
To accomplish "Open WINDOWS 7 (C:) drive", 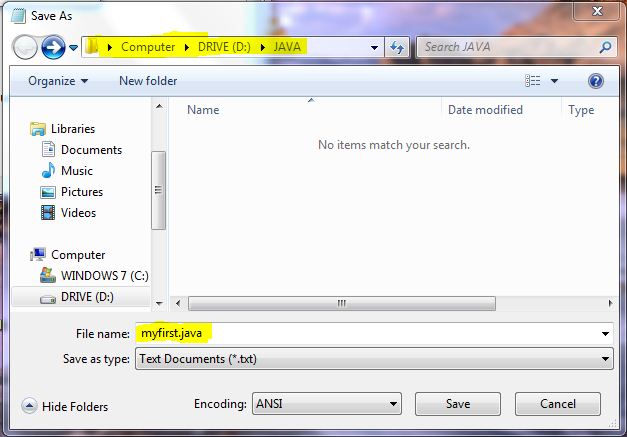I will (105, 276).
